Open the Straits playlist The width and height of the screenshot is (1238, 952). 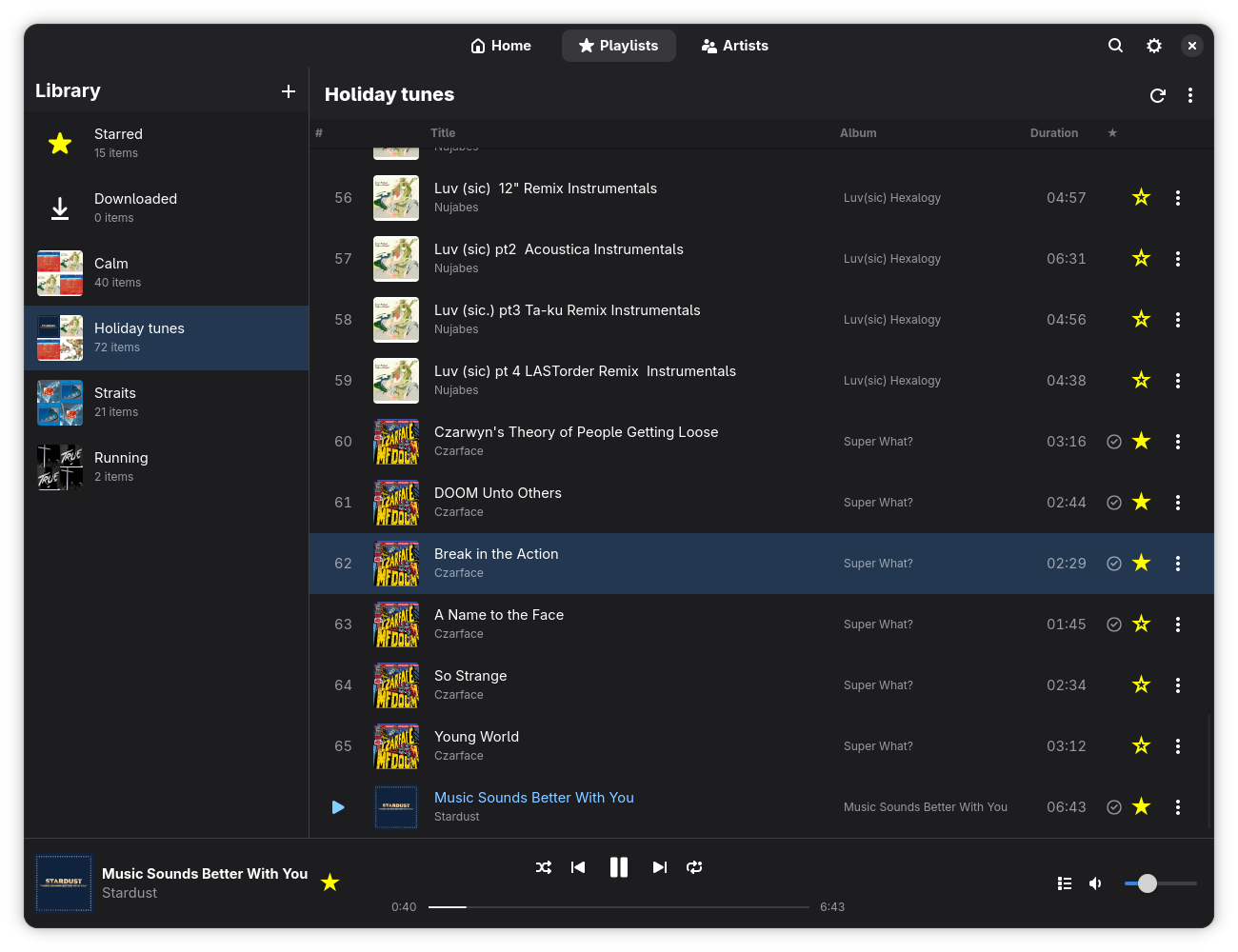point(167,403)
